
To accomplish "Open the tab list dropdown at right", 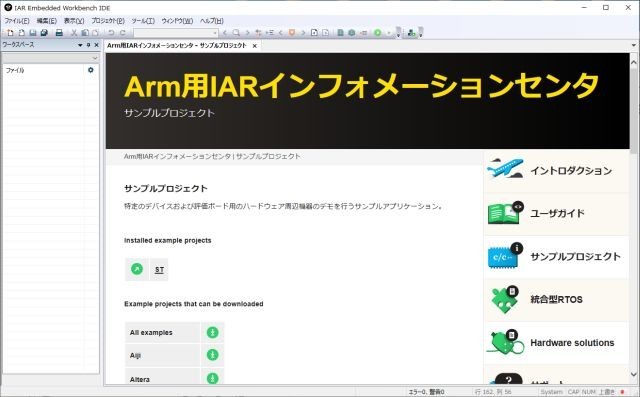I will pyautogui.click(x=634, y=45).
